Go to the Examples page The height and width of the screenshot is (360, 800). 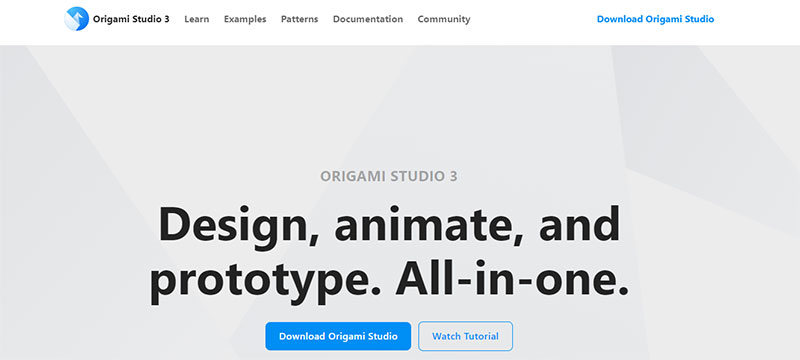[245, 19]
